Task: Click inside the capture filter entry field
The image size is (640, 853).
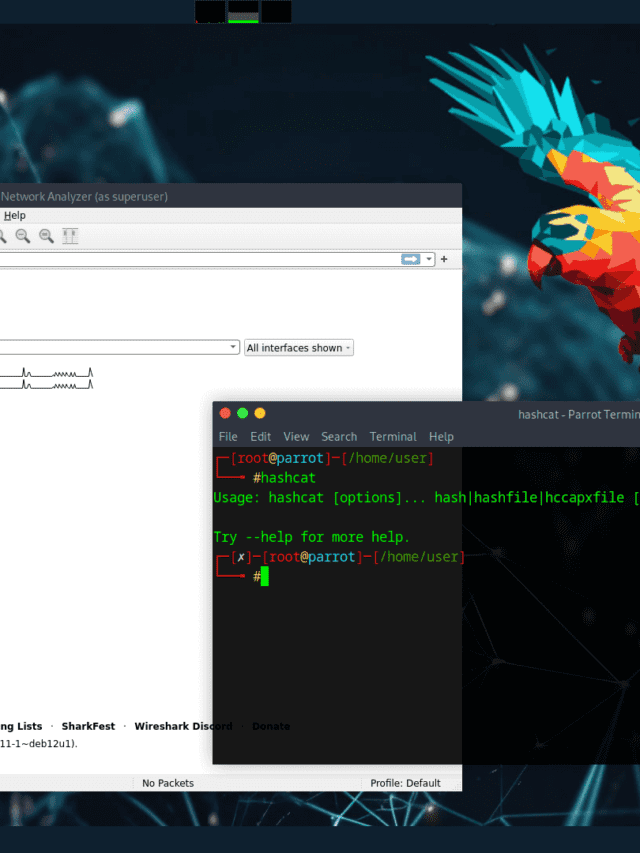Action: point(113,347)
